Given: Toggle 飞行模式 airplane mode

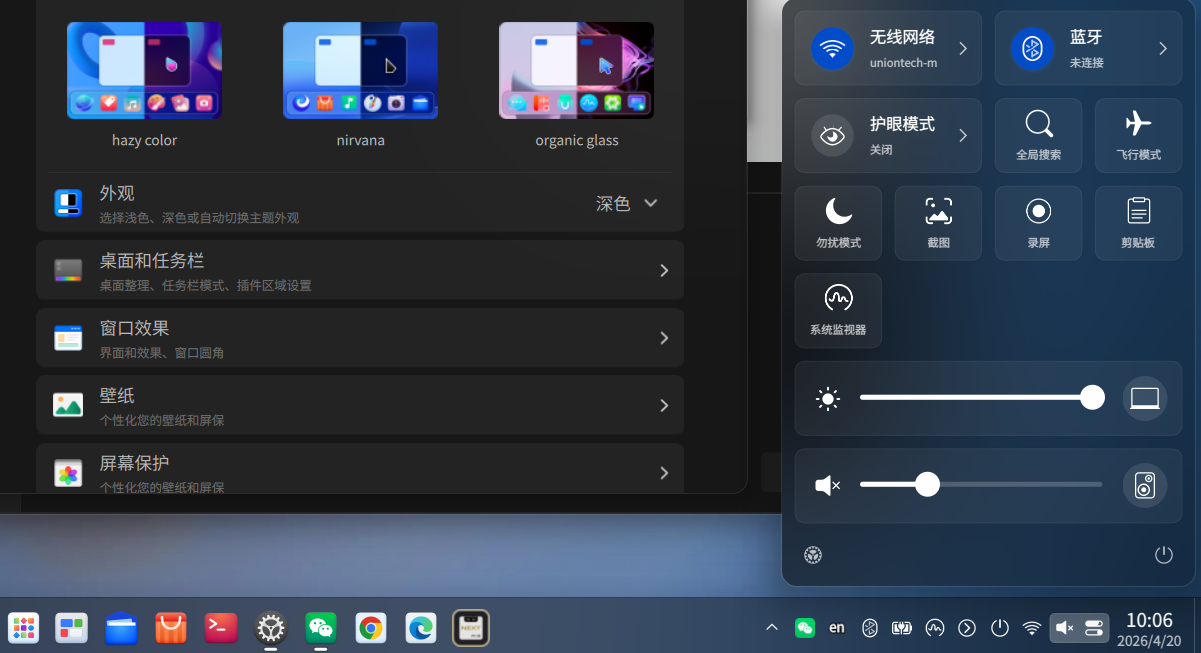Looking at the screenshot, I should pos(1138,135).
